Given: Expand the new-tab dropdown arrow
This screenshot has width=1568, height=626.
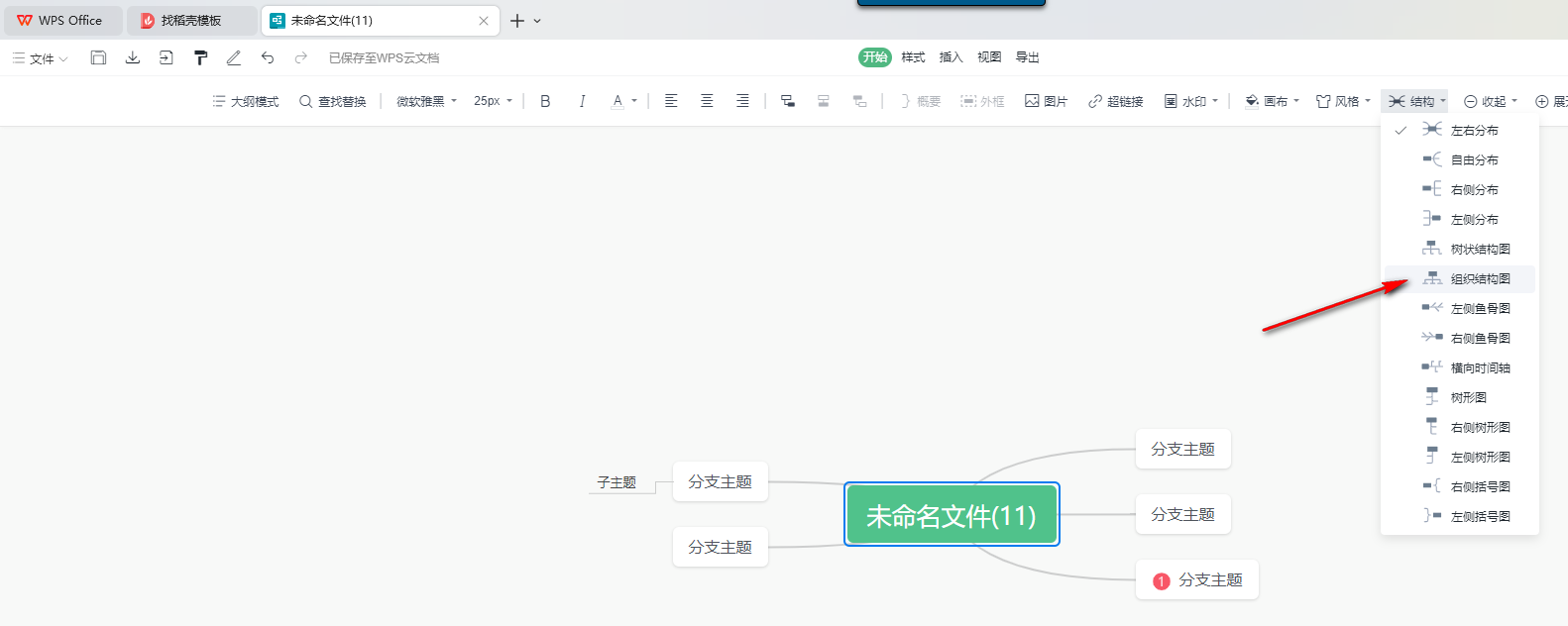Looking at the screenshot, I should (537, 20).
